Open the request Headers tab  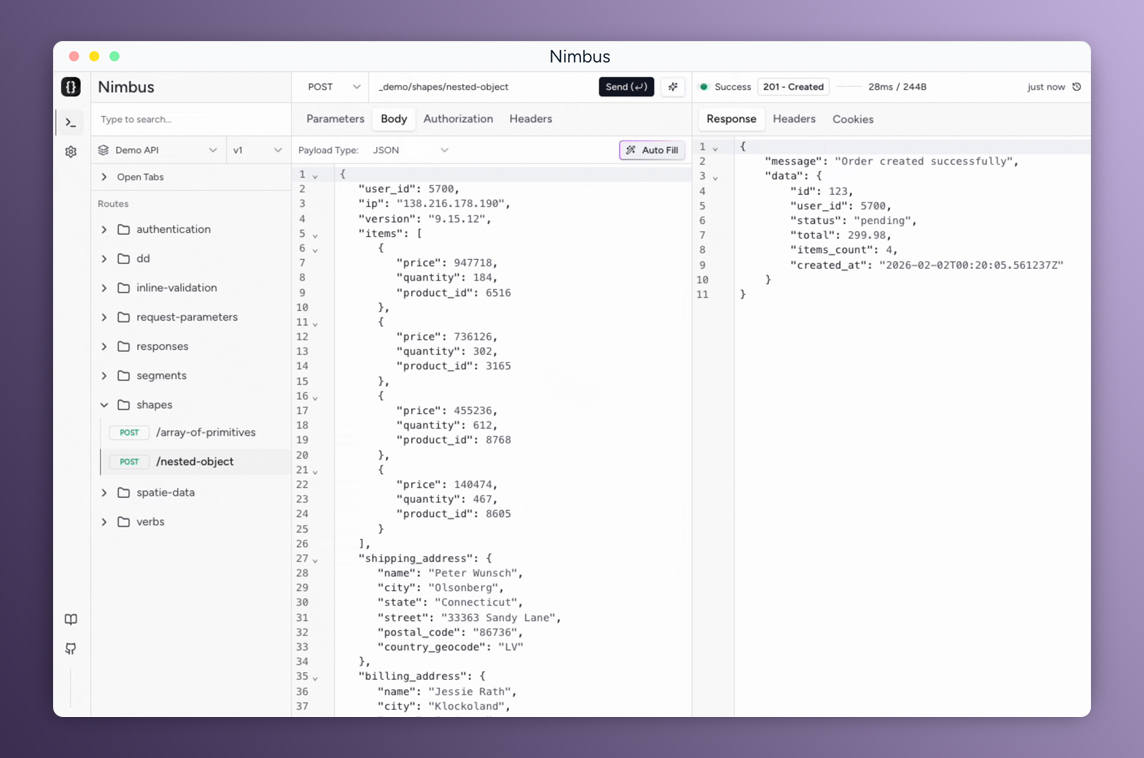(x=530, y=119)
